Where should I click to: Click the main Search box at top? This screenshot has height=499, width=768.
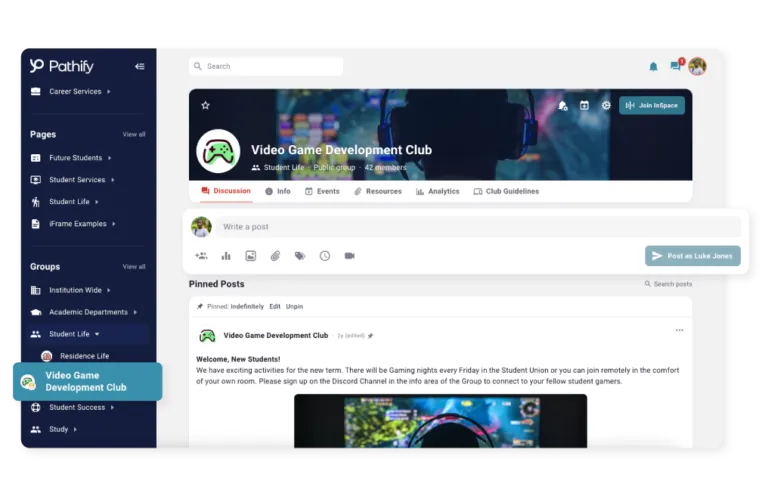tap(266, 66)
